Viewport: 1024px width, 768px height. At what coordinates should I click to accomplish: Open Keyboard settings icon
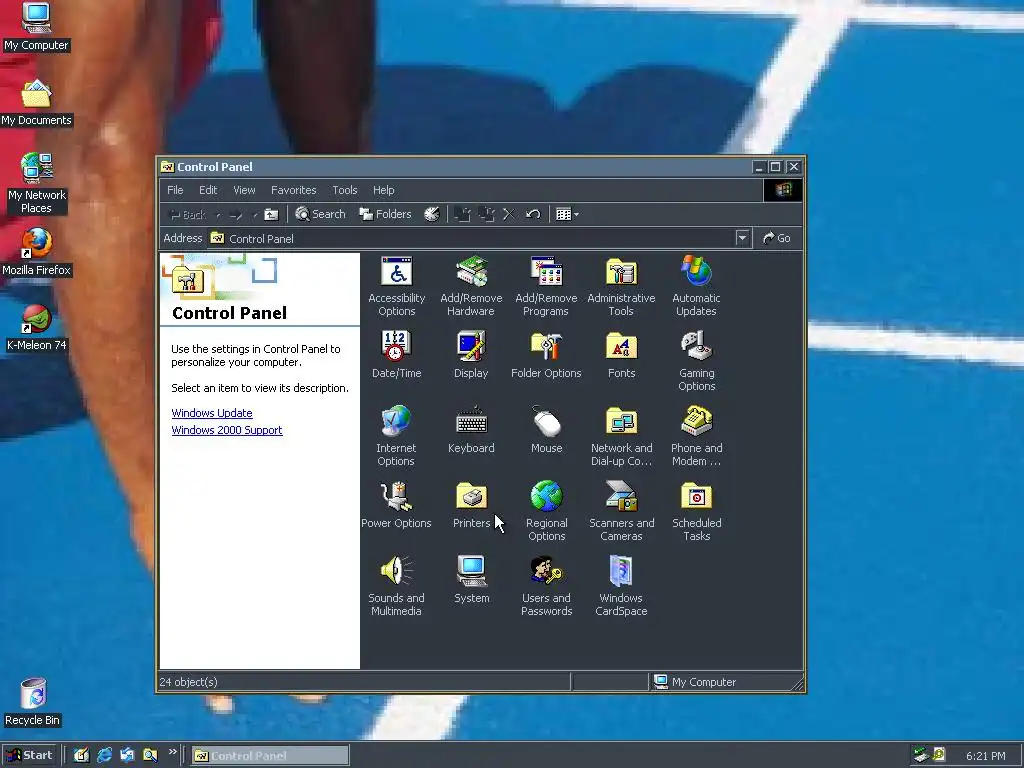[x=471, y=430]
